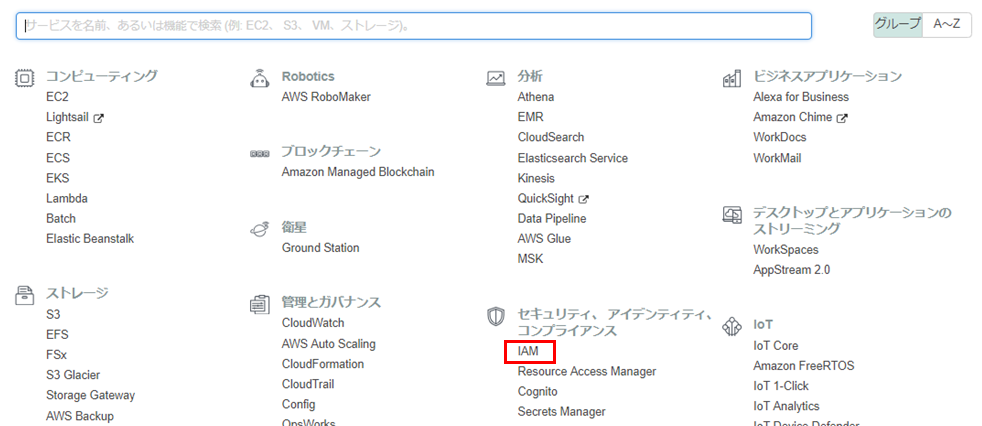Open AppStream 2.0

(x=792, y=270)
